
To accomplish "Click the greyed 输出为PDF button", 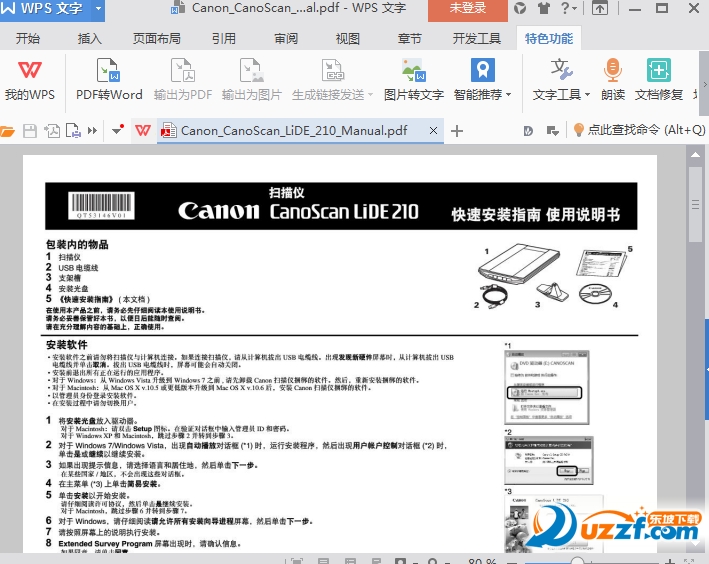I will click(183, 81).
